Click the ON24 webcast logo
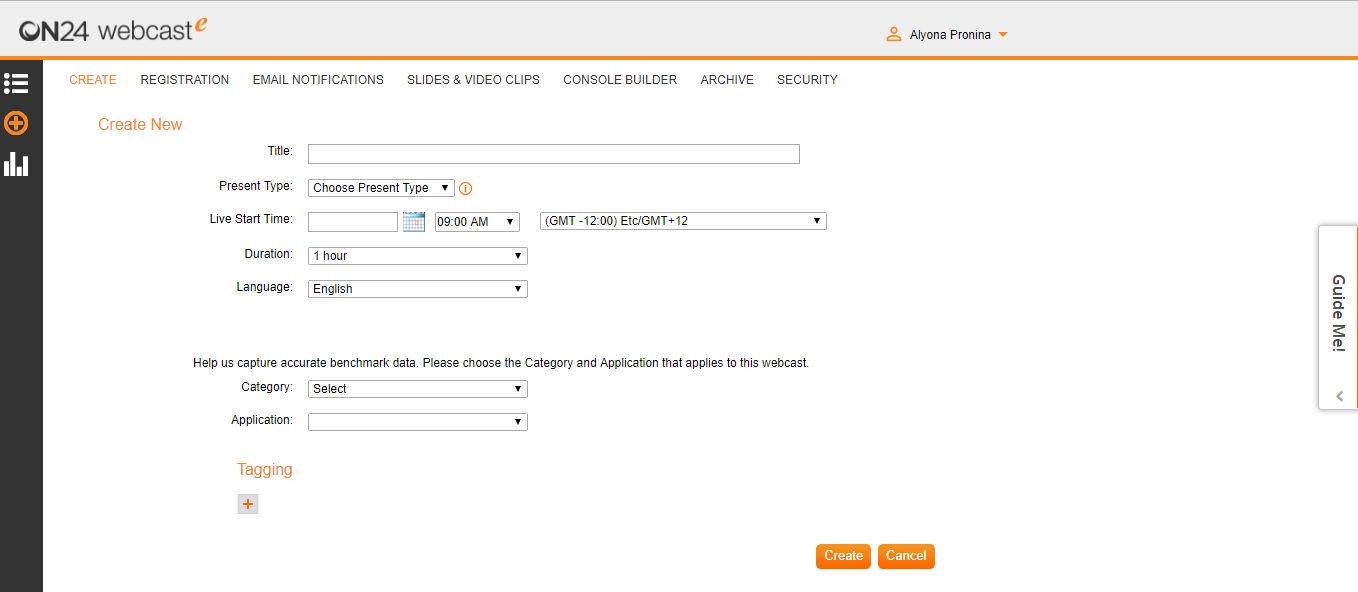 click(x=113, y=30)
